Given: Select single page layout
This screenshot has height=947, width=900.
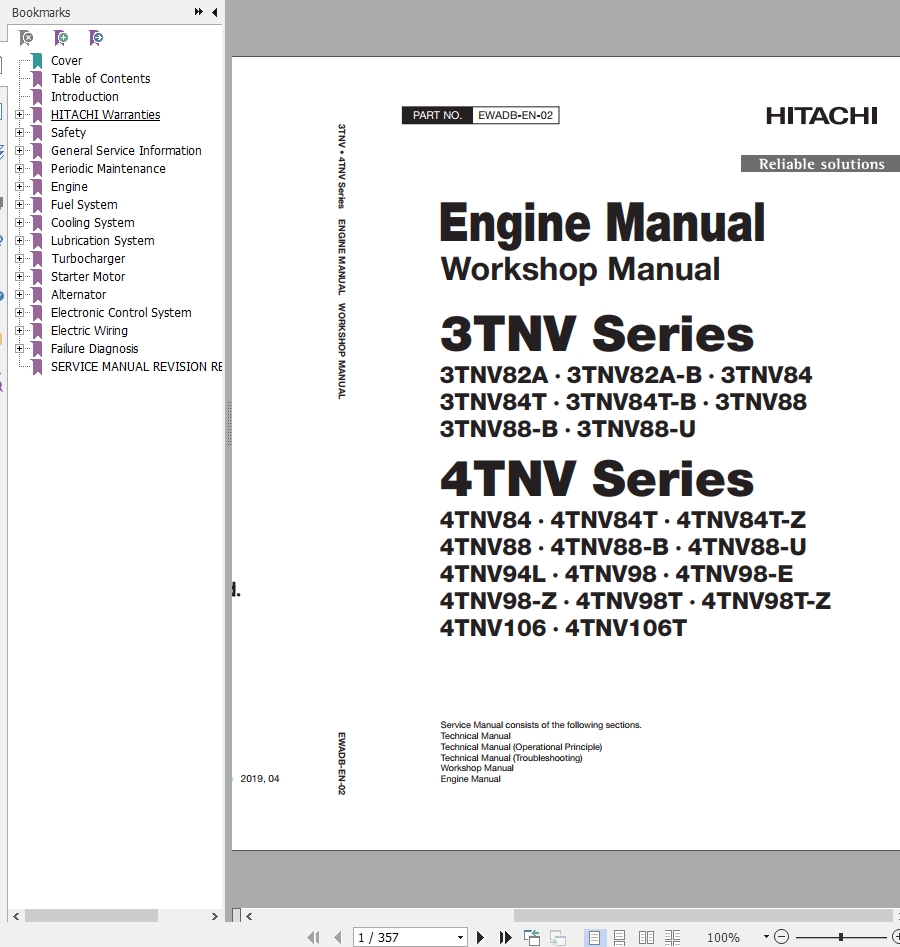Looking at the screenshot, I should (x=594, y=937).
